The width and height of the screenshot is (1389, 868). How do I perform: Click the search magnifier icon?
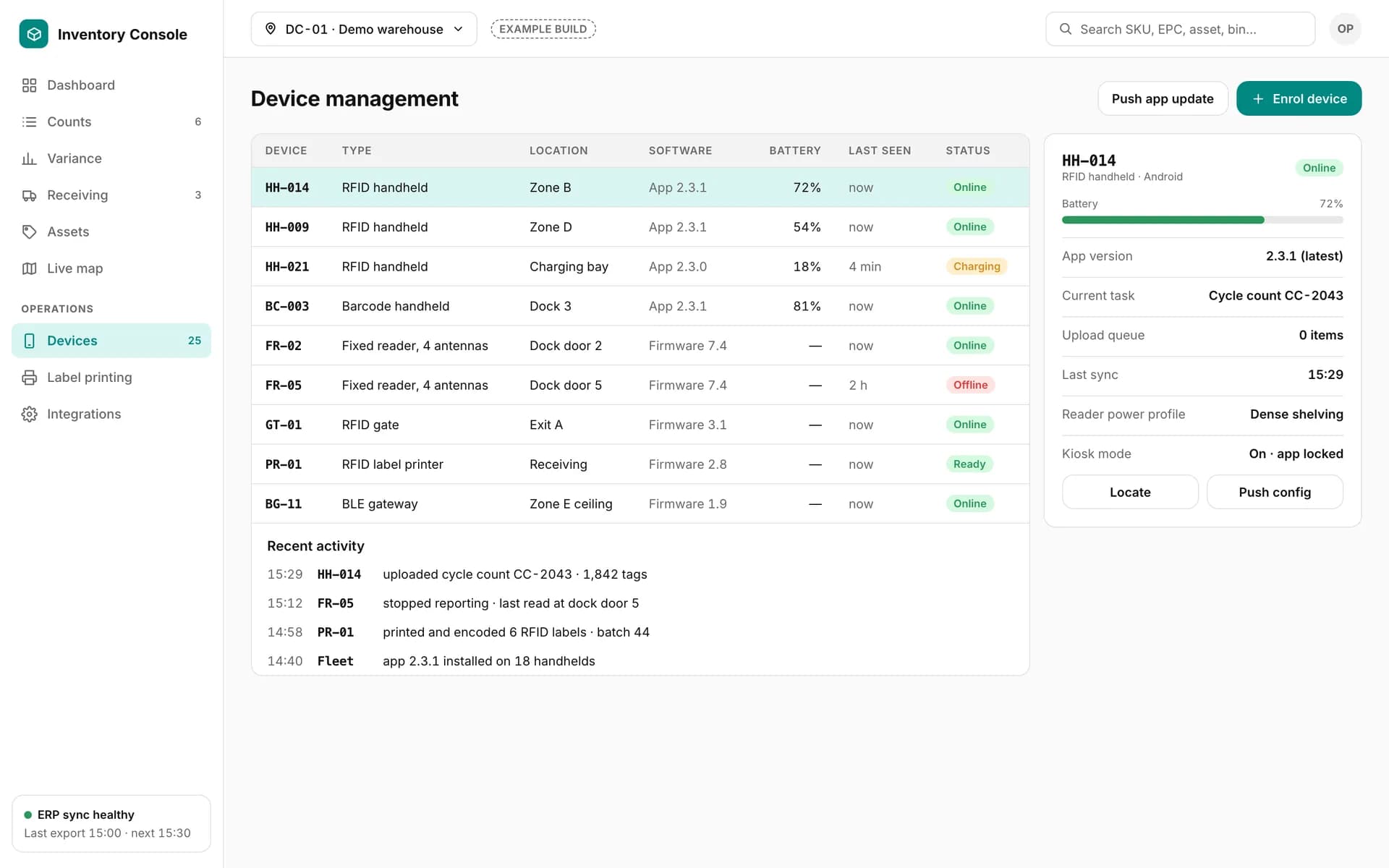(1066, 29)
